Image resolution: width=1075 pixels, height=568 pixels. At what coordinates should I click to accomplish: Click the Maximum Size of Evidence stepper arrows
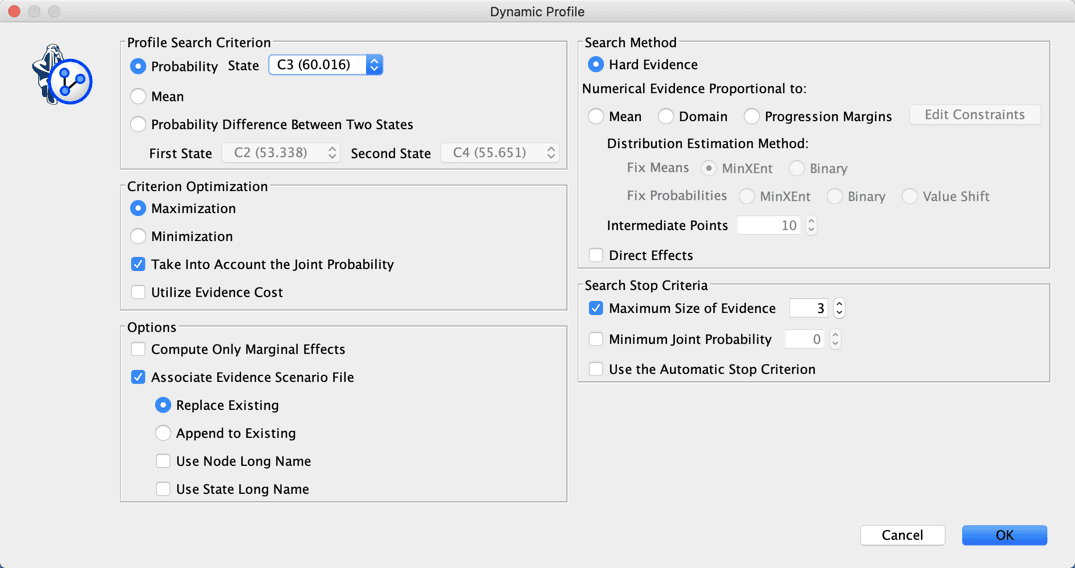pyautogui.click(x=839, y=309)
